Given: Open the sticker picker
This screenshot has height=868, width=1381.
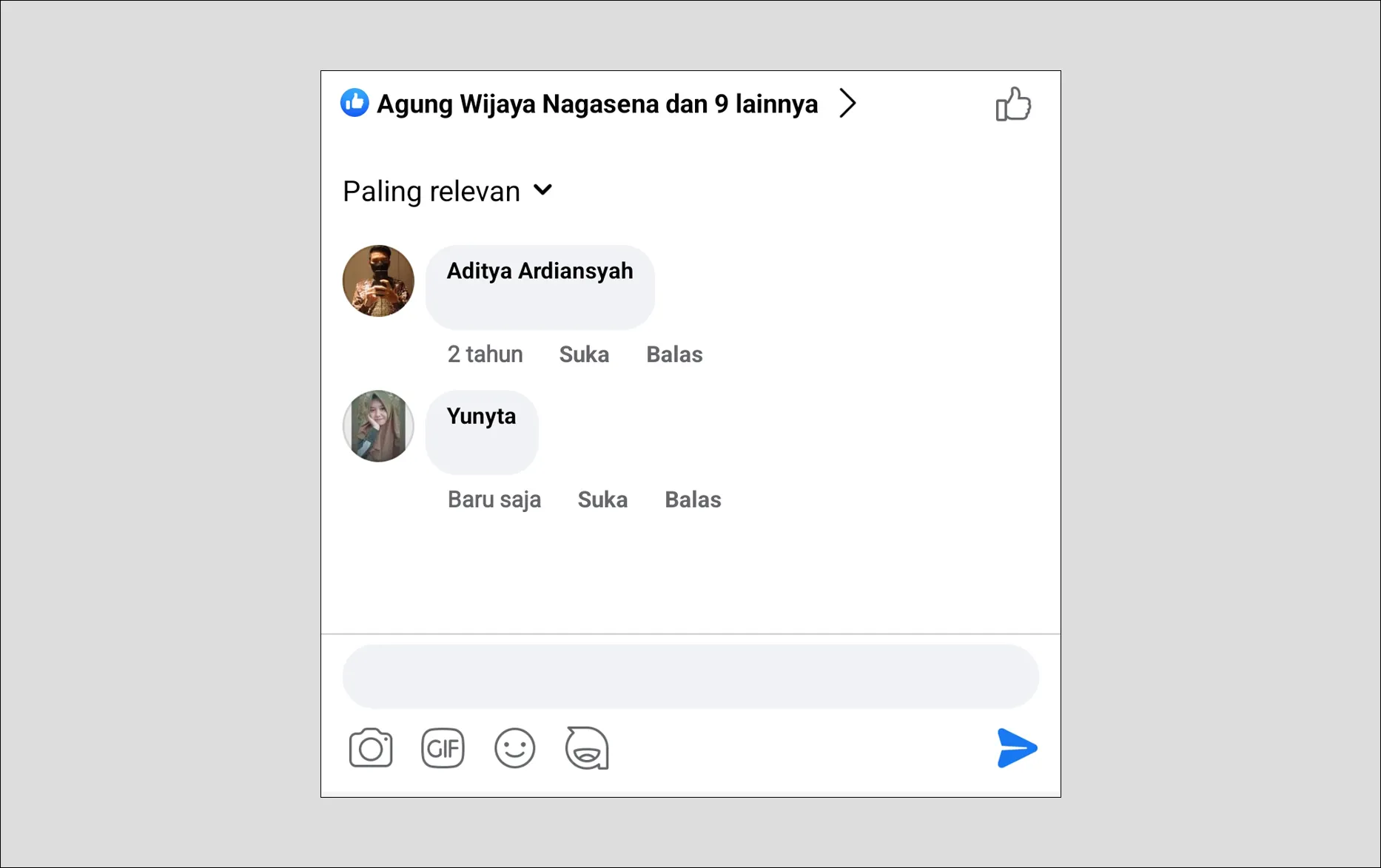Looking at the screenshot, I should (x=587, y=748).
